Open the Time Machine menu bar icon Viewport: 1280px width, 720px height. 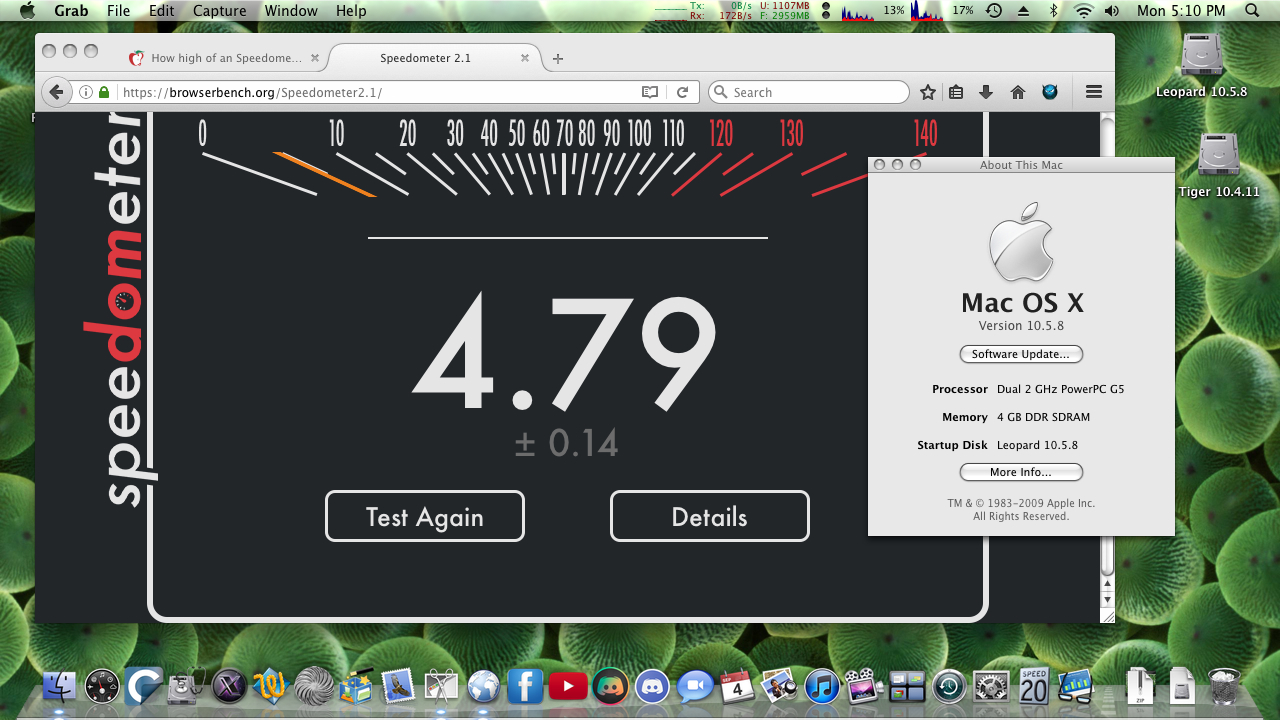tap(993, 11)
